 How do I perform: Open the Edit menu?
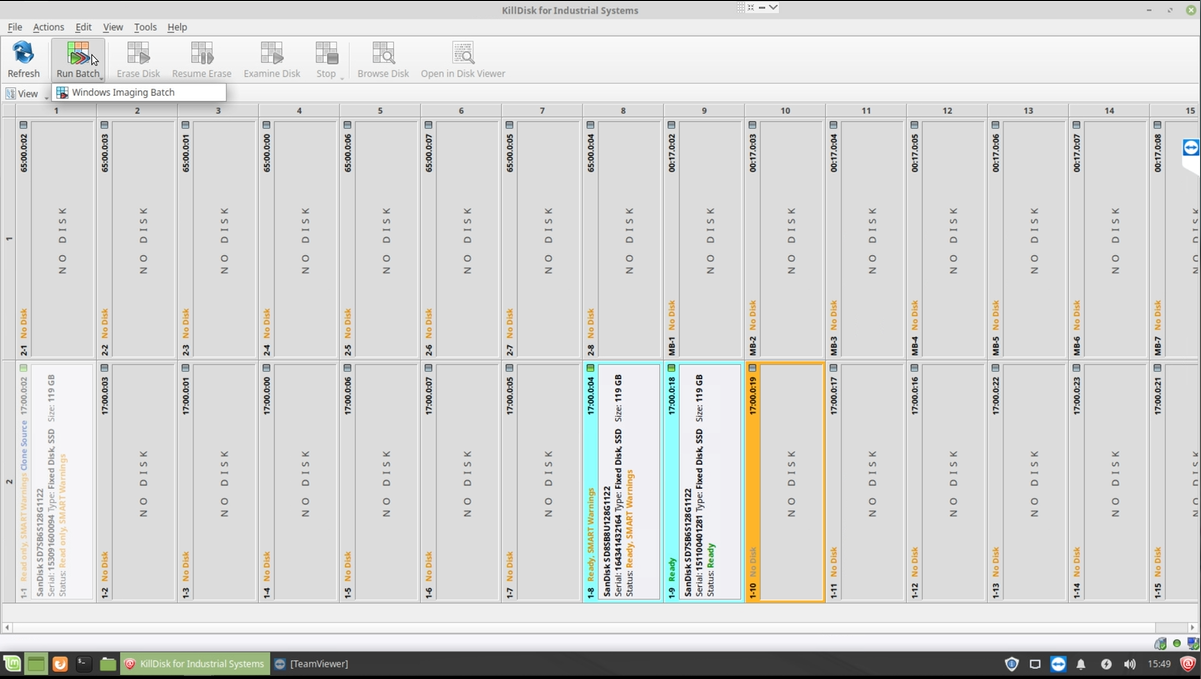click(x=83, y=27)
